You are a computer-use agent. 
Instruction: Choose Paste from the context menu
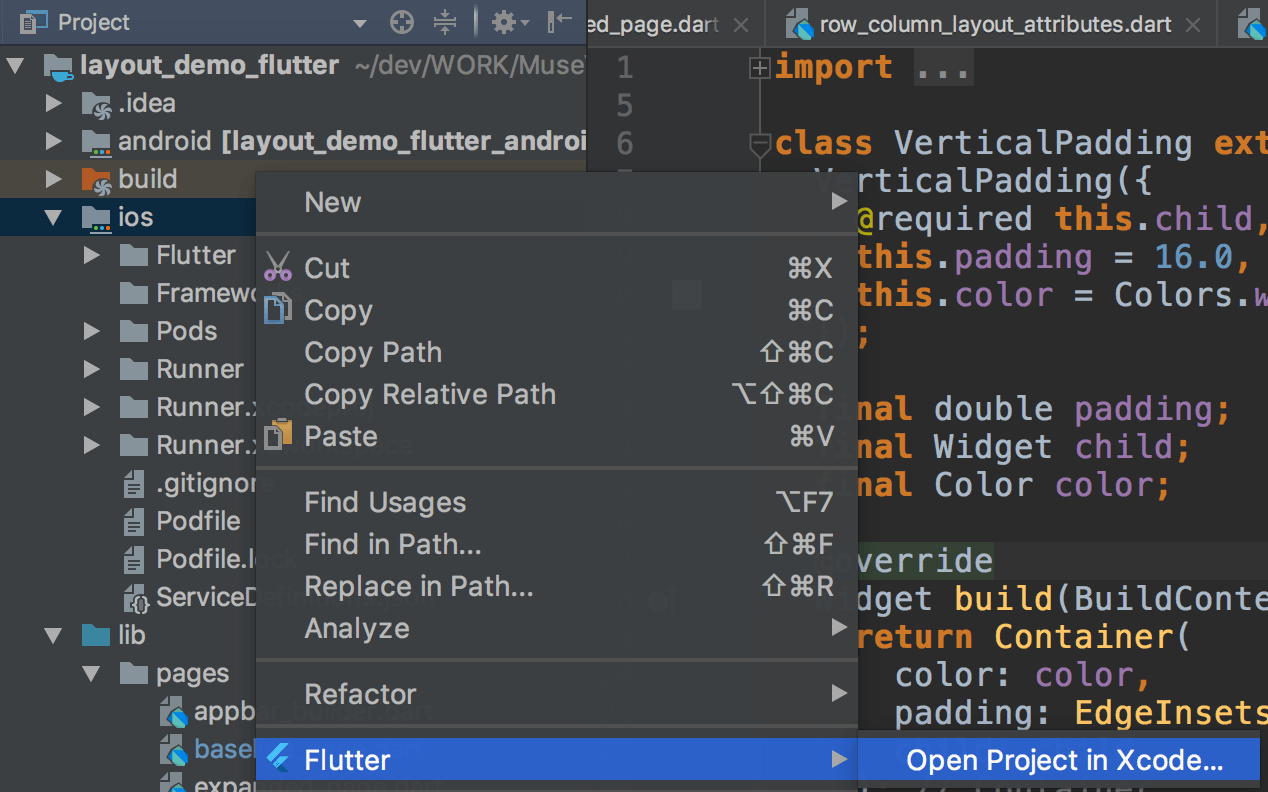pos(557,436)
